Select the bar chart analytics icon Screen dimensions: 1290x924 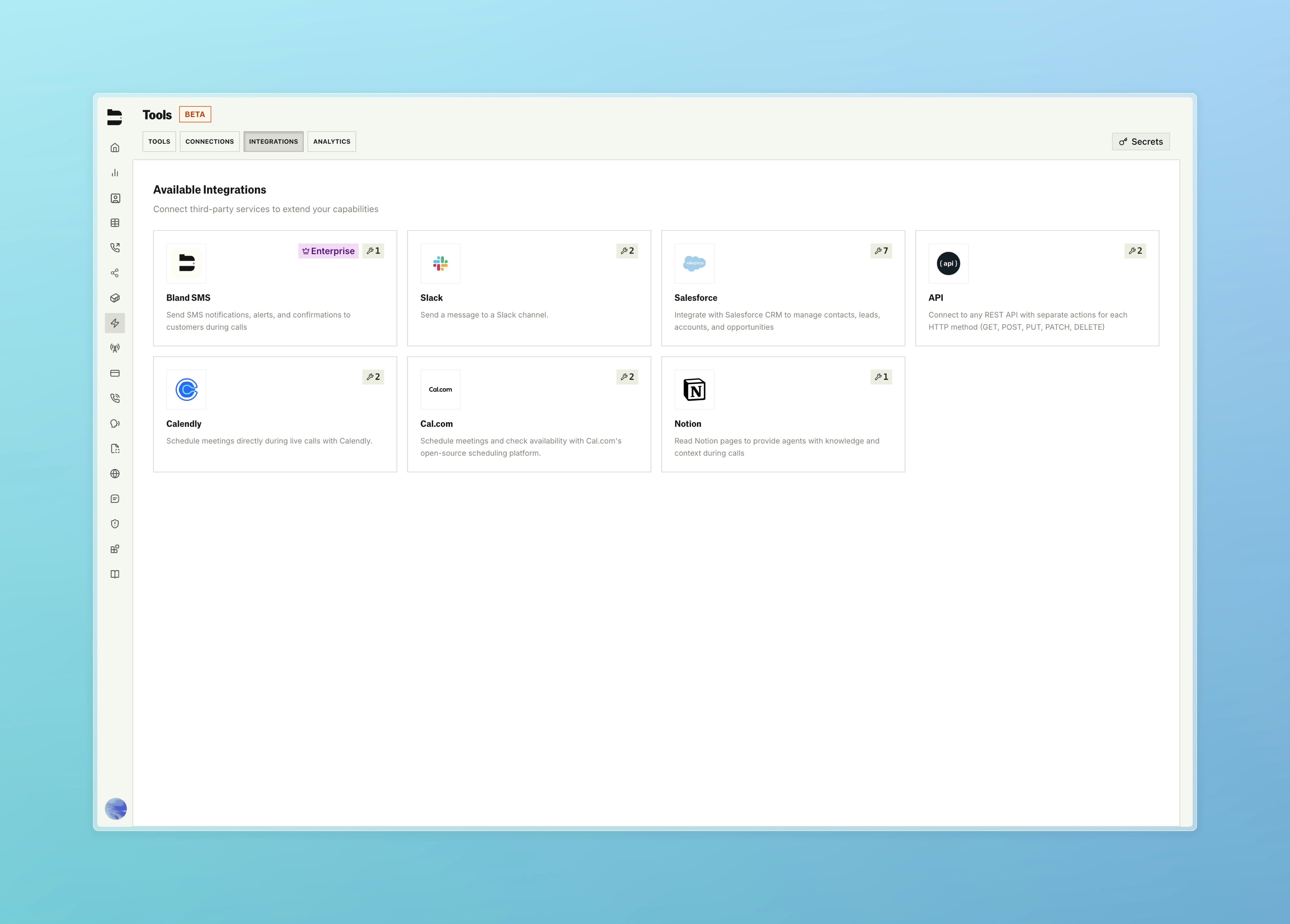[x=115, y=173]
